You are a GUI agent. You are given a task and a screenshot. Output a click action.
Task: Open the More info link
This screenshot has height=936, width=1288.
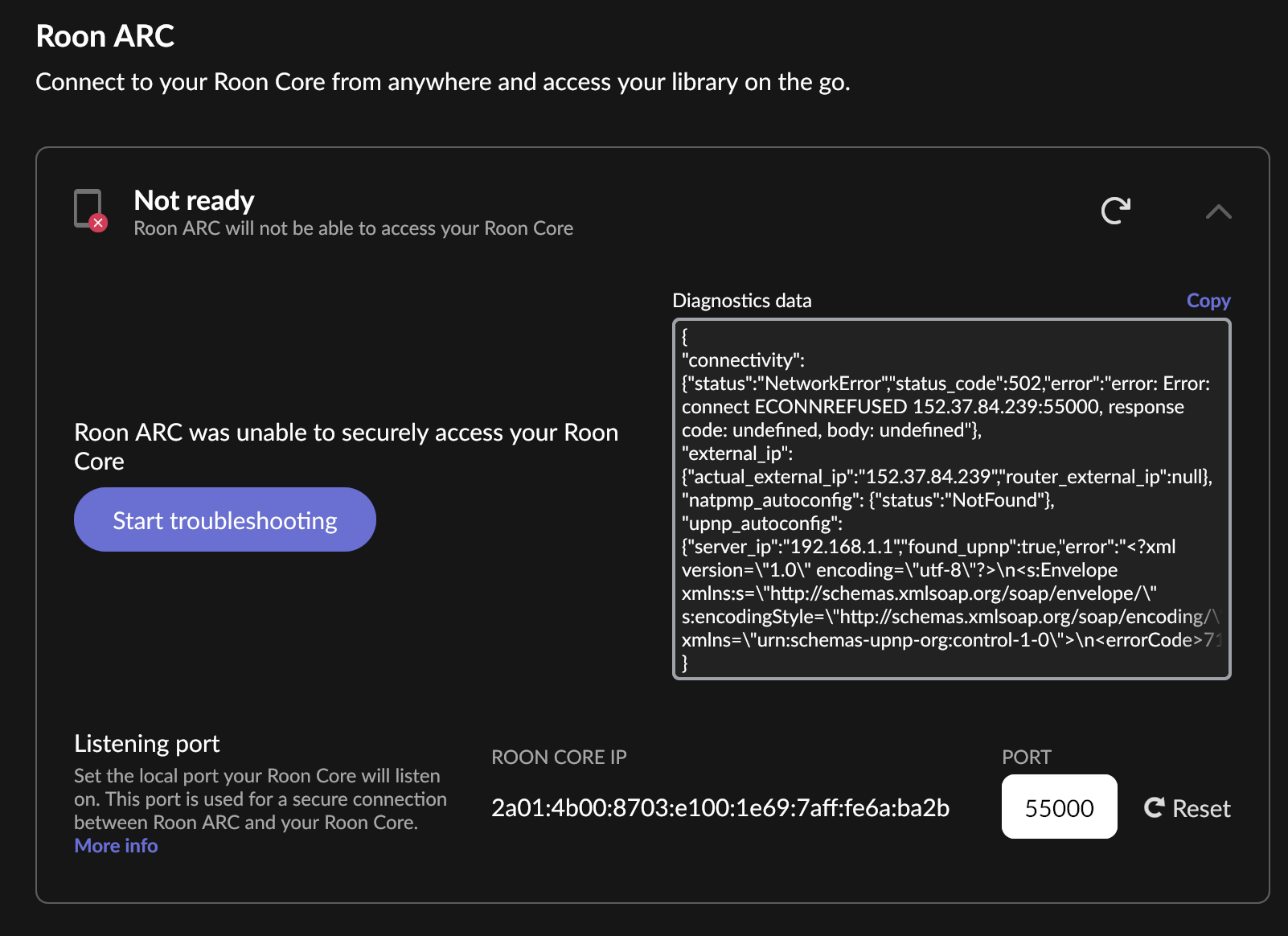pyautogui.click(x=116, y=846)
